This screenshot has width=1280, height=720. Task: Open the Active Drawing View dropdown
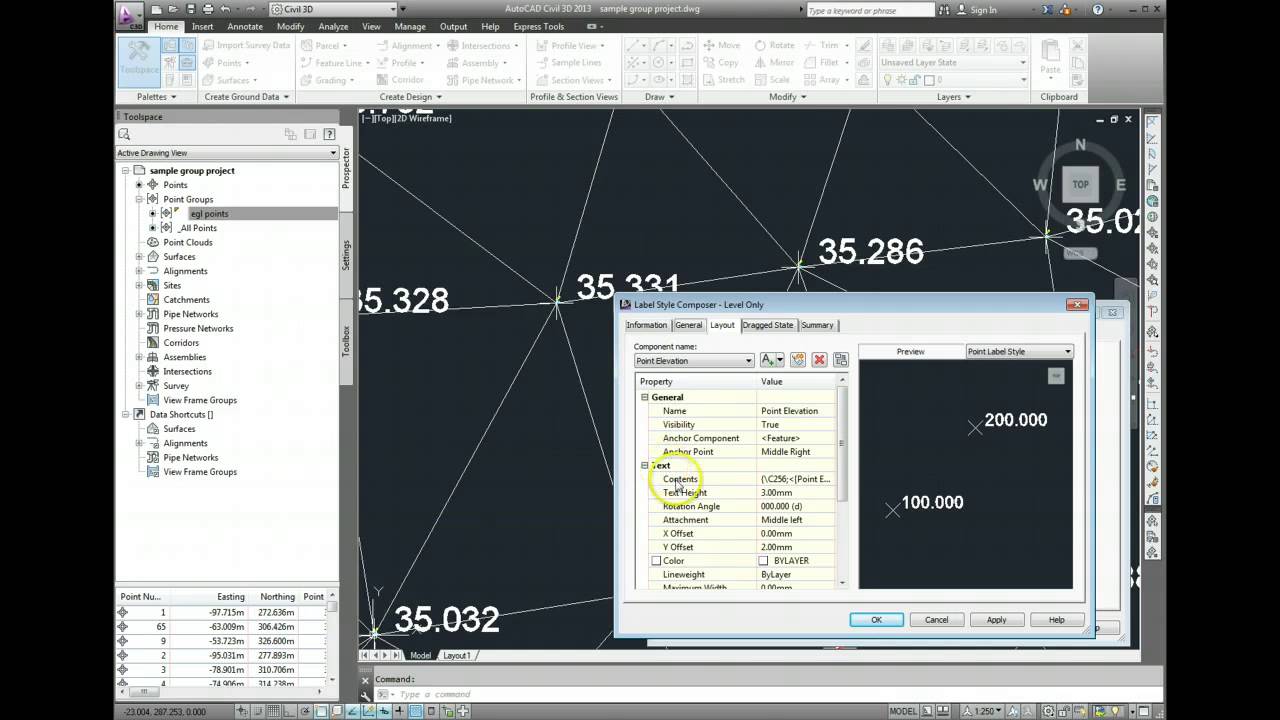coord(227,152)
